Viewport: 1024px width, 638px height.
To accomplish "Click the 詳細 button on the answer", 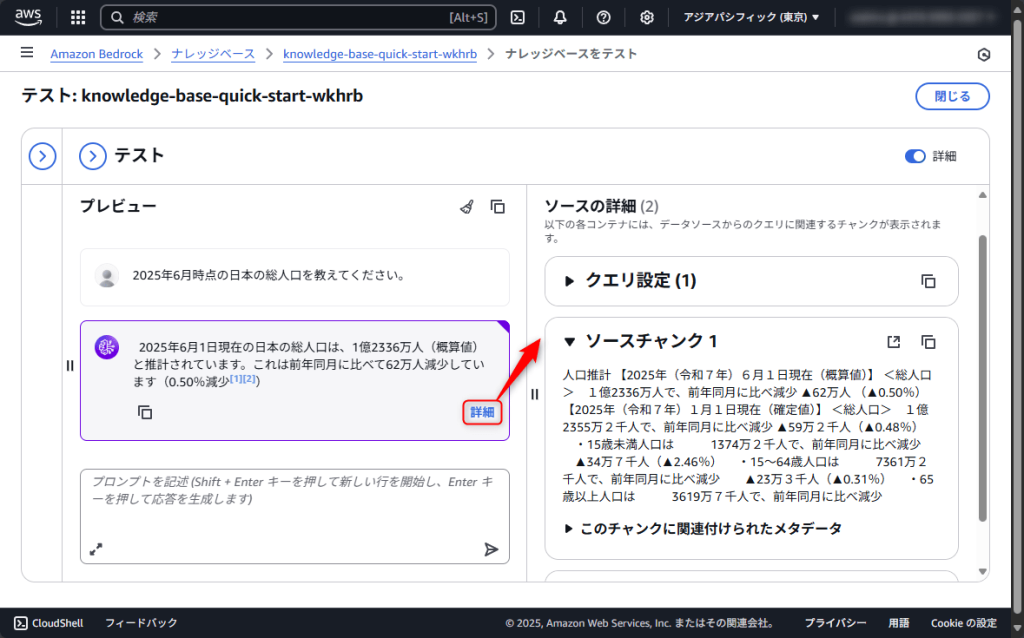I will click(482, 412).
